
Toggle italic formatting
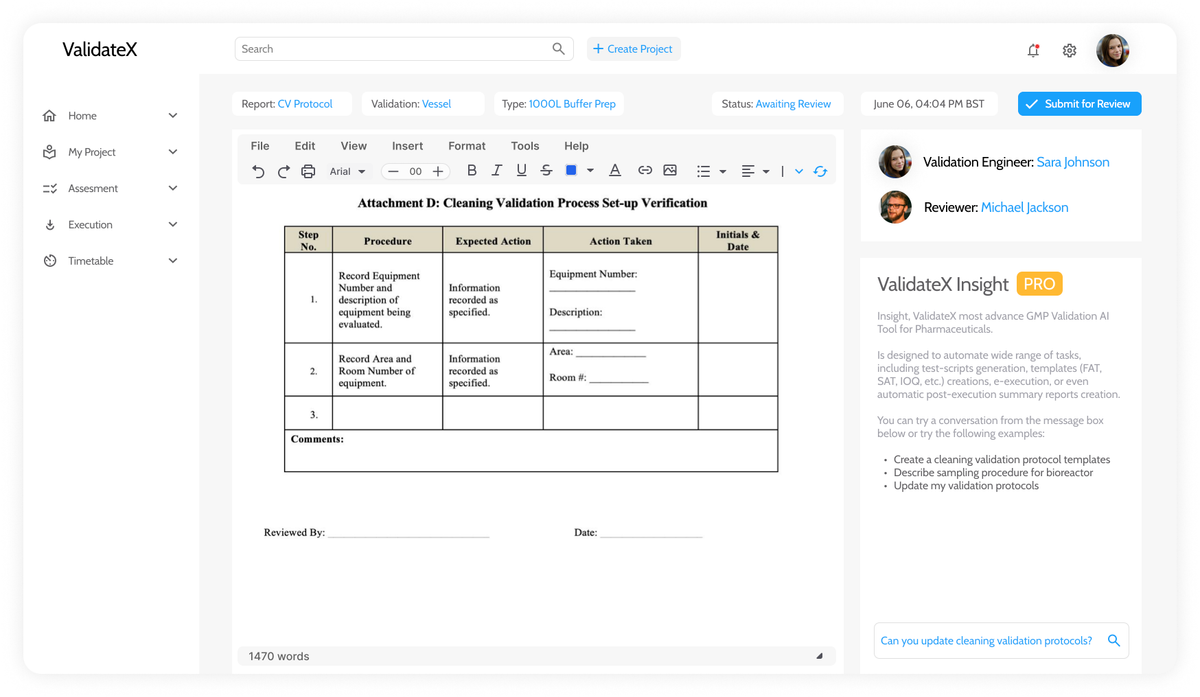click(496, 171)
